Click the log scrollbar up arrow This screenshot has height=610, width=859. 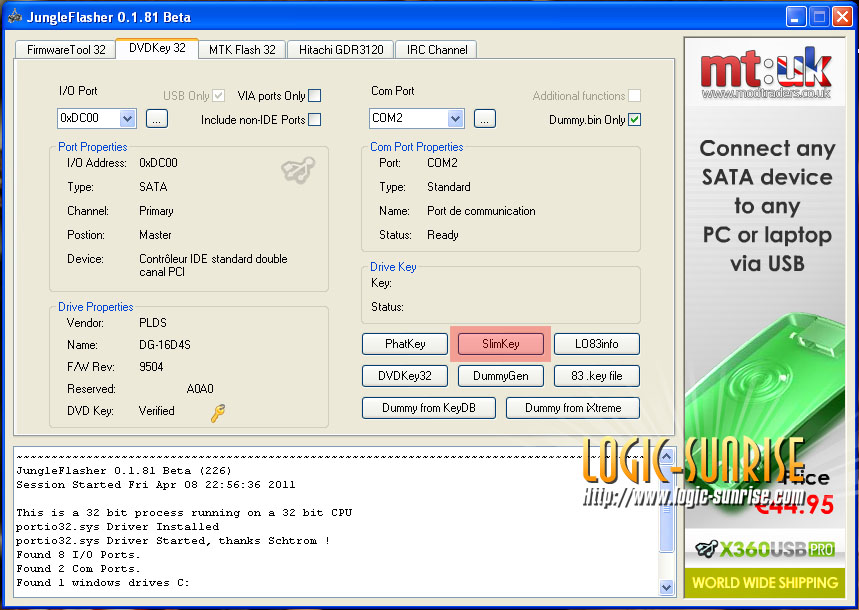(666, 456)
